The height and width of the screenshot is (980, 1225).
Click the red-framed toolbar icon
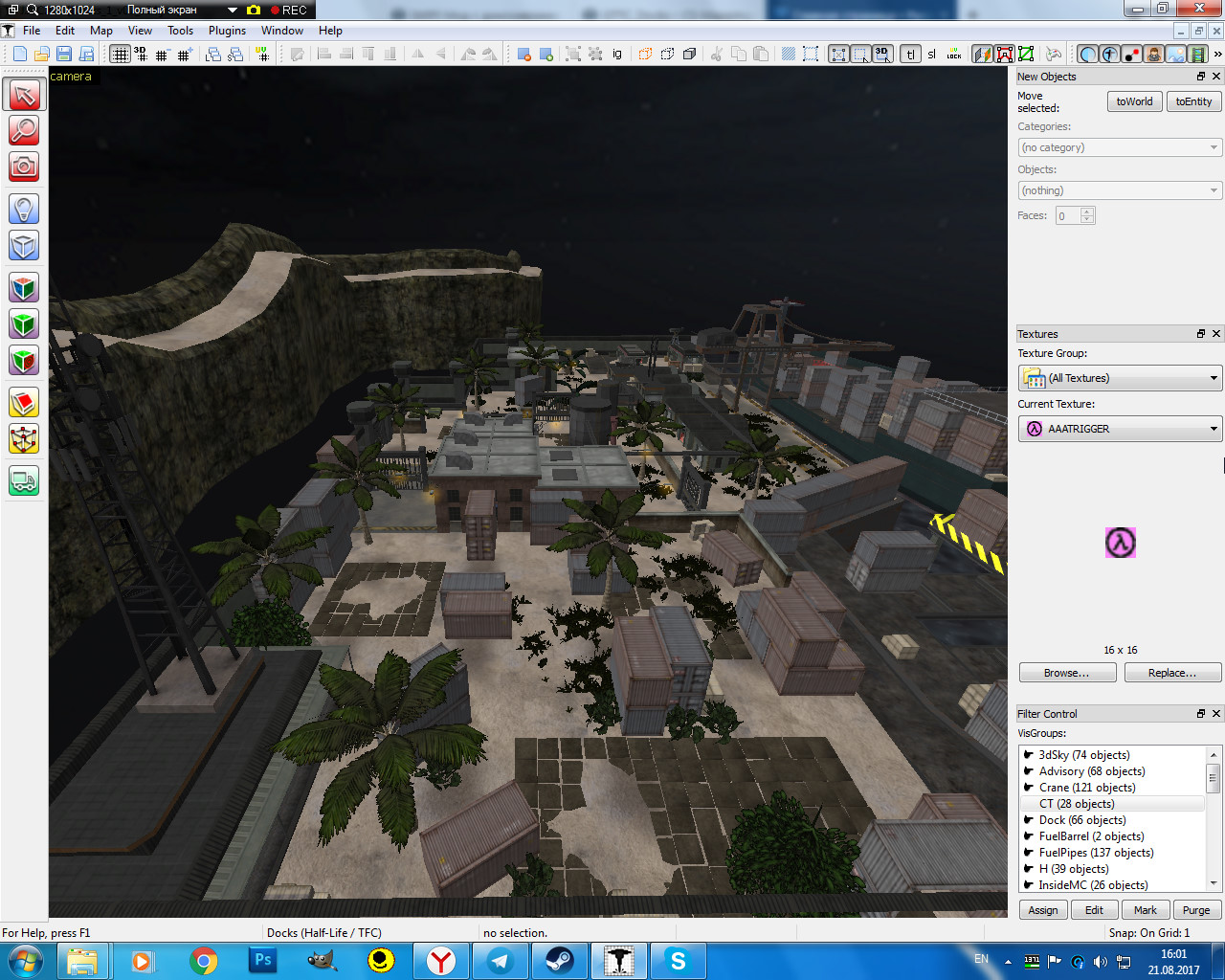click(x=1004, y=54)
